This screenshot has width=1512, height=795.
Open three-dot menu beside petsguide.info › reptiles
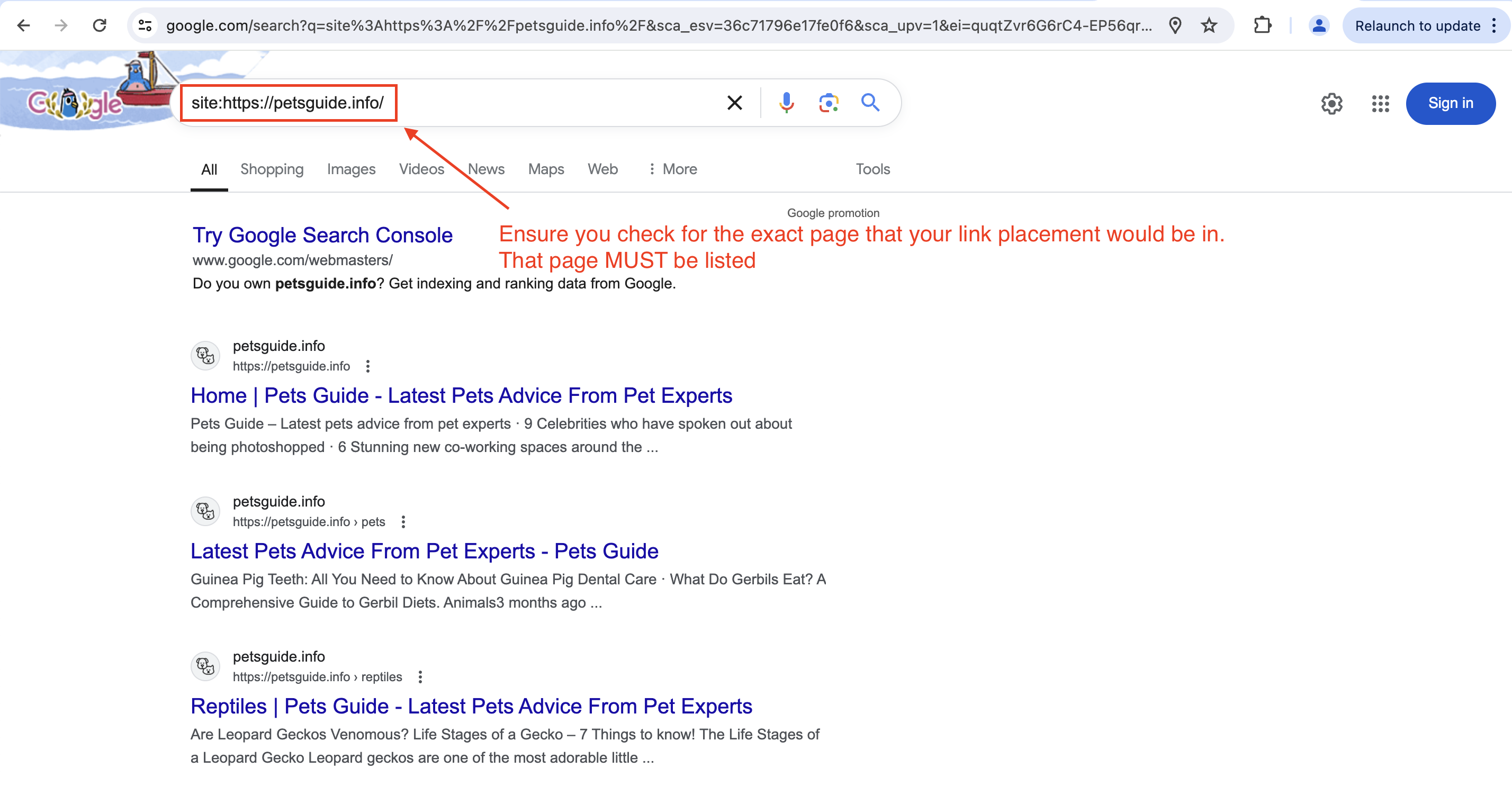pyautogui.click(x=420, y=676)
